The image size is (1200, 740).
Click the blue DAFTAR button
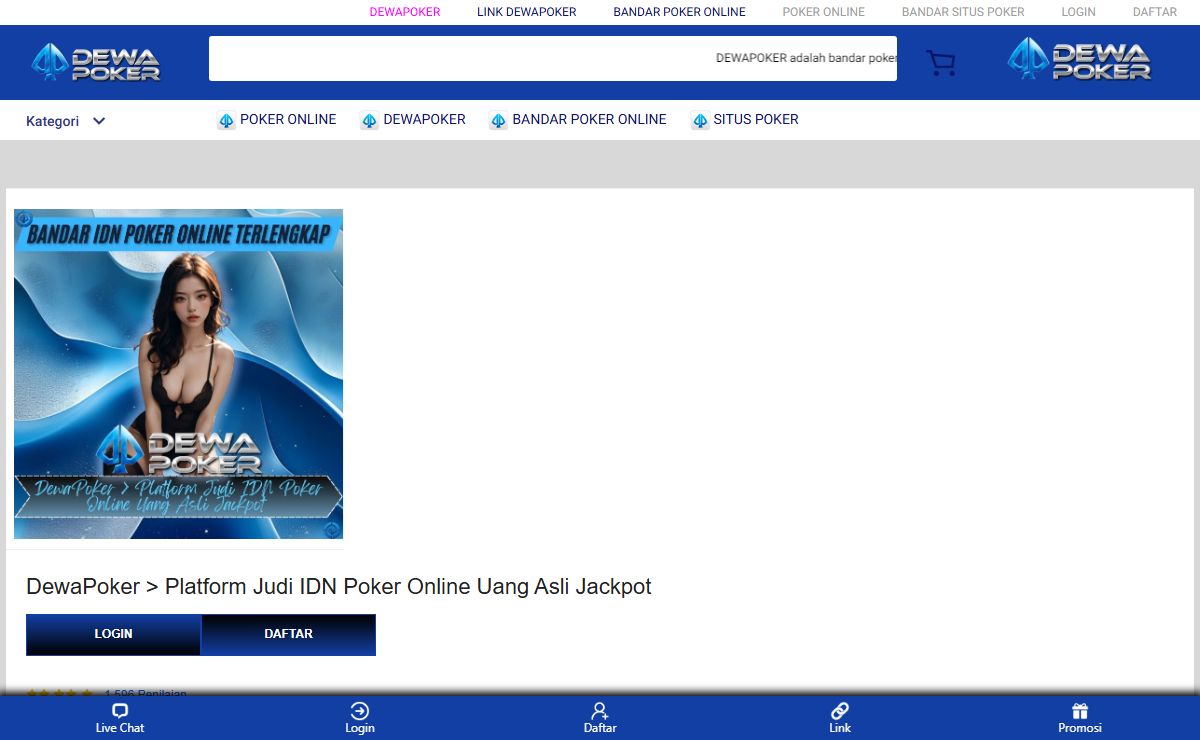point(289,635)
